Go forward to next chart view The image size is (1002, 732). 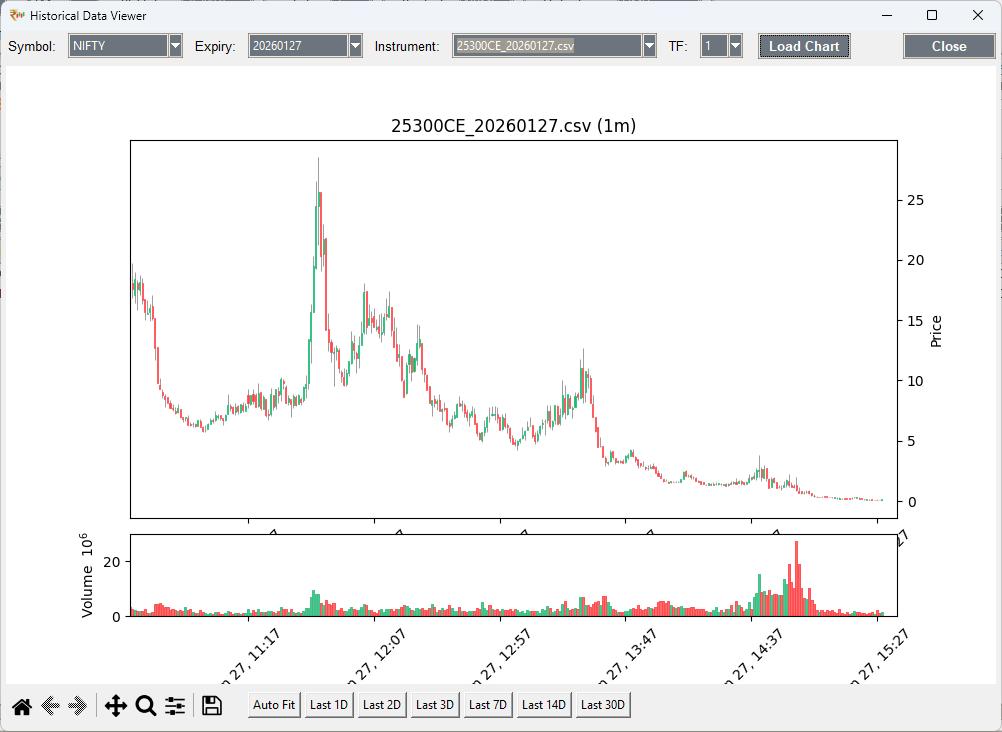79,705
